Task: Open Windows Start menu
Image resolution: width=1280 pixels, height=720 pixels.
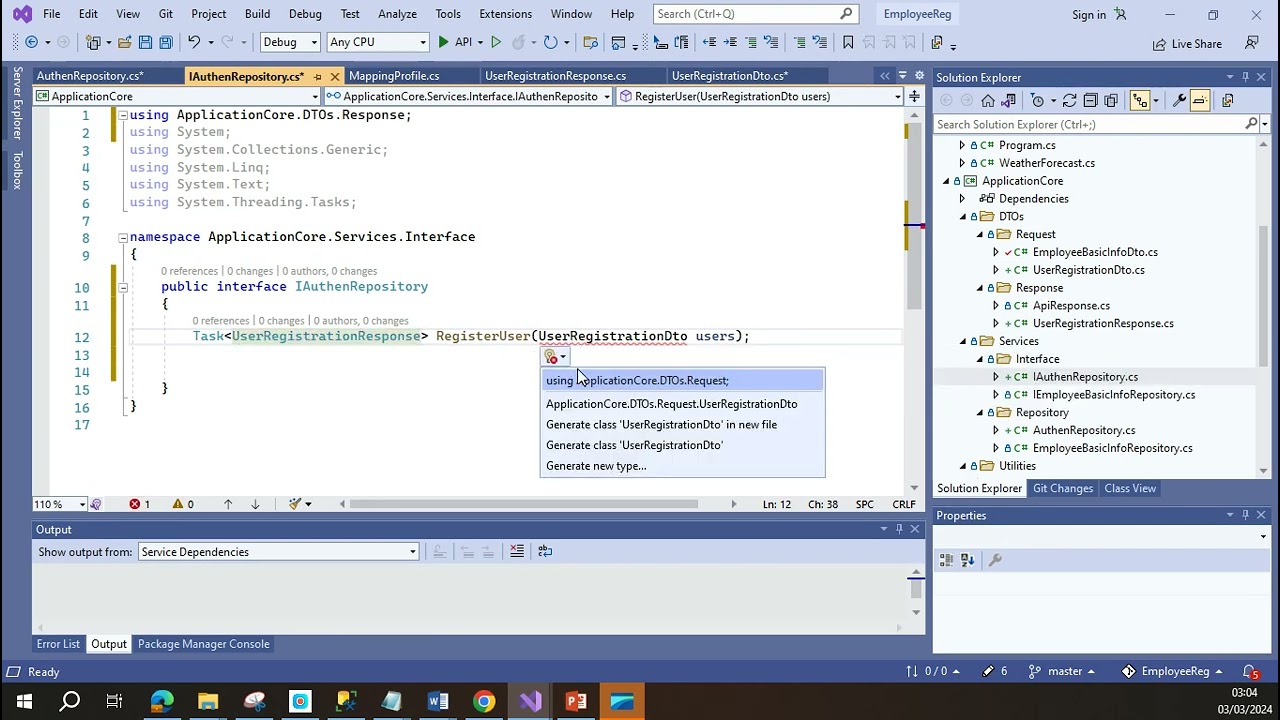Action: 23,701
